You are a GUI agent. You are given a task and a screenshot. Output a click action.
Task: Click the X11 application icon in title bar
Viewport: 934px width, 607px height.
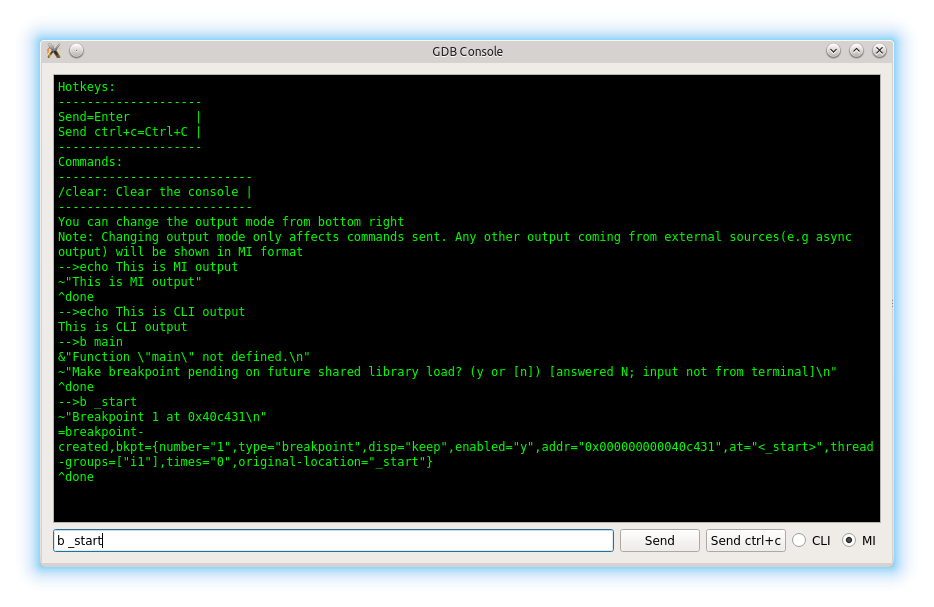pyautogui.click(x=54, y=51)
